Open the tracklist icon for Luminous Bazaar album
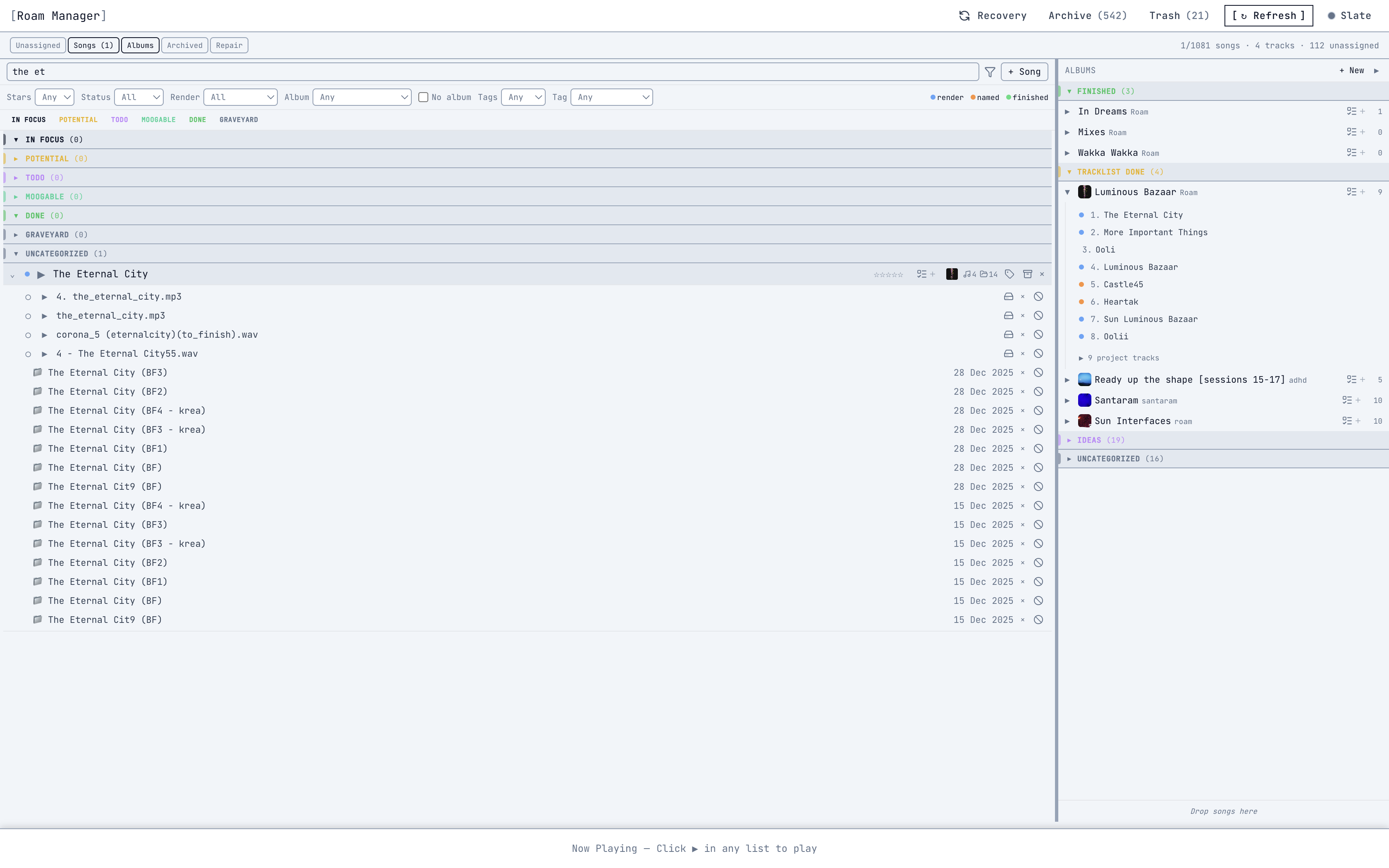 coord(1352,192)
